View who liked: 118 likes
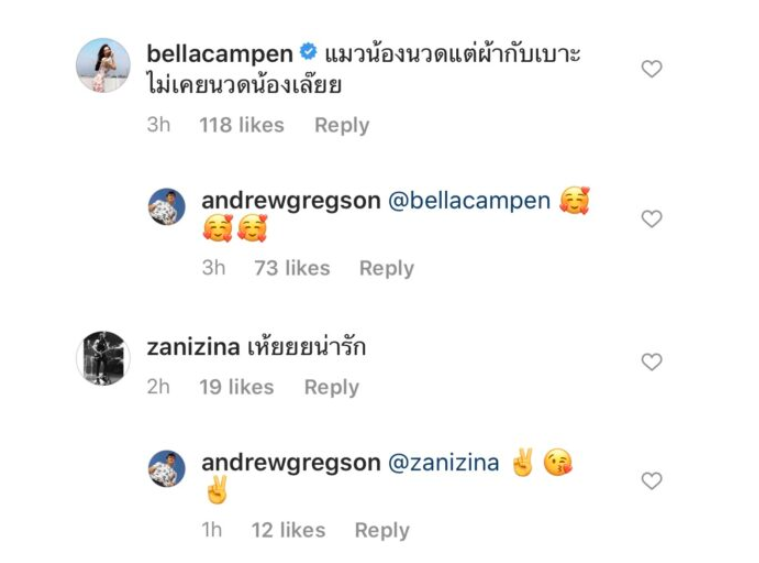 (242, 125)
